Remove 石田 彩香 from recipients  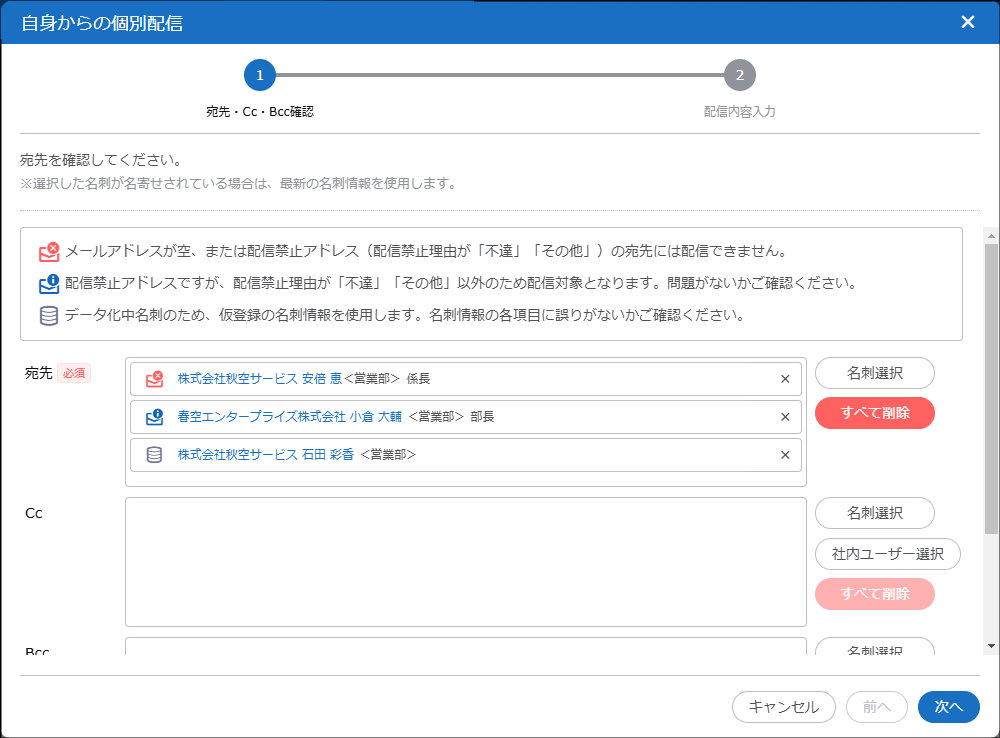coord(785,455)
